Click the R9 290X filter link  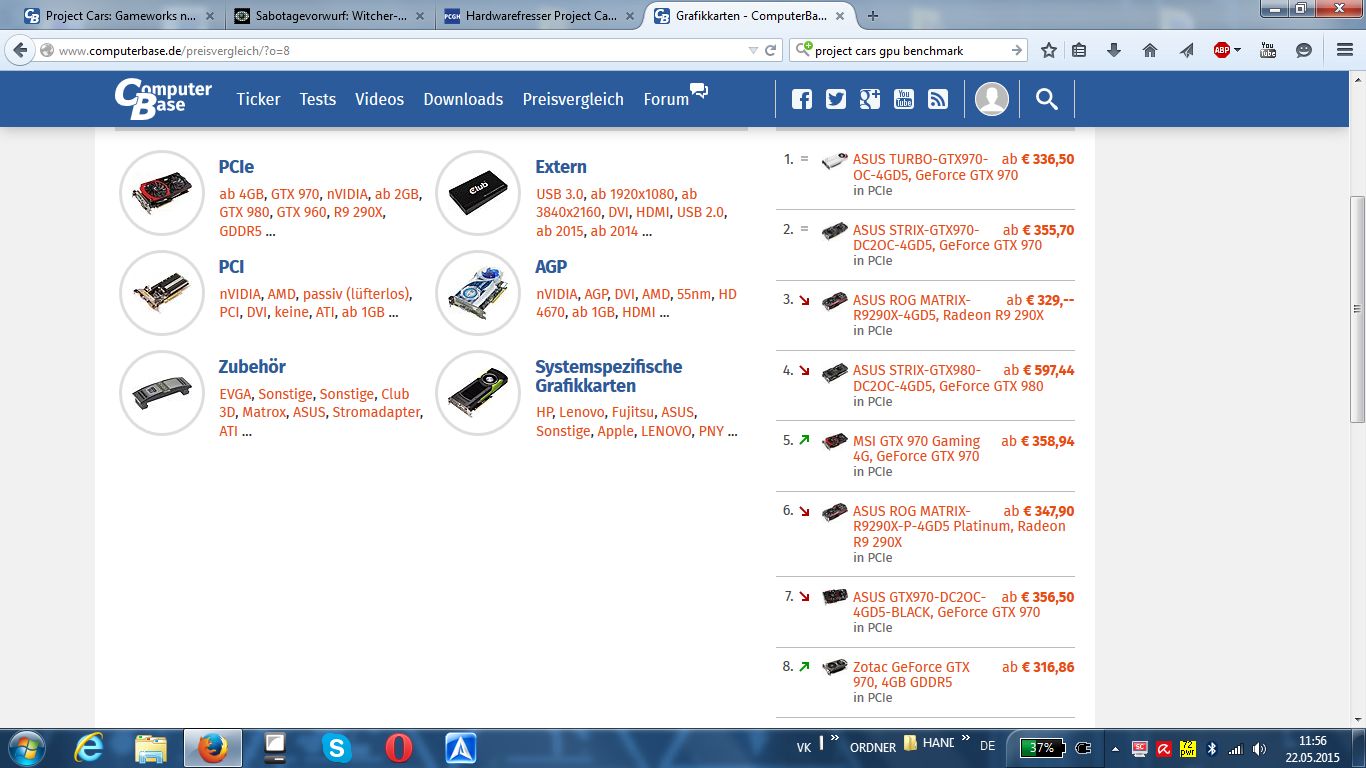(359, 212)
